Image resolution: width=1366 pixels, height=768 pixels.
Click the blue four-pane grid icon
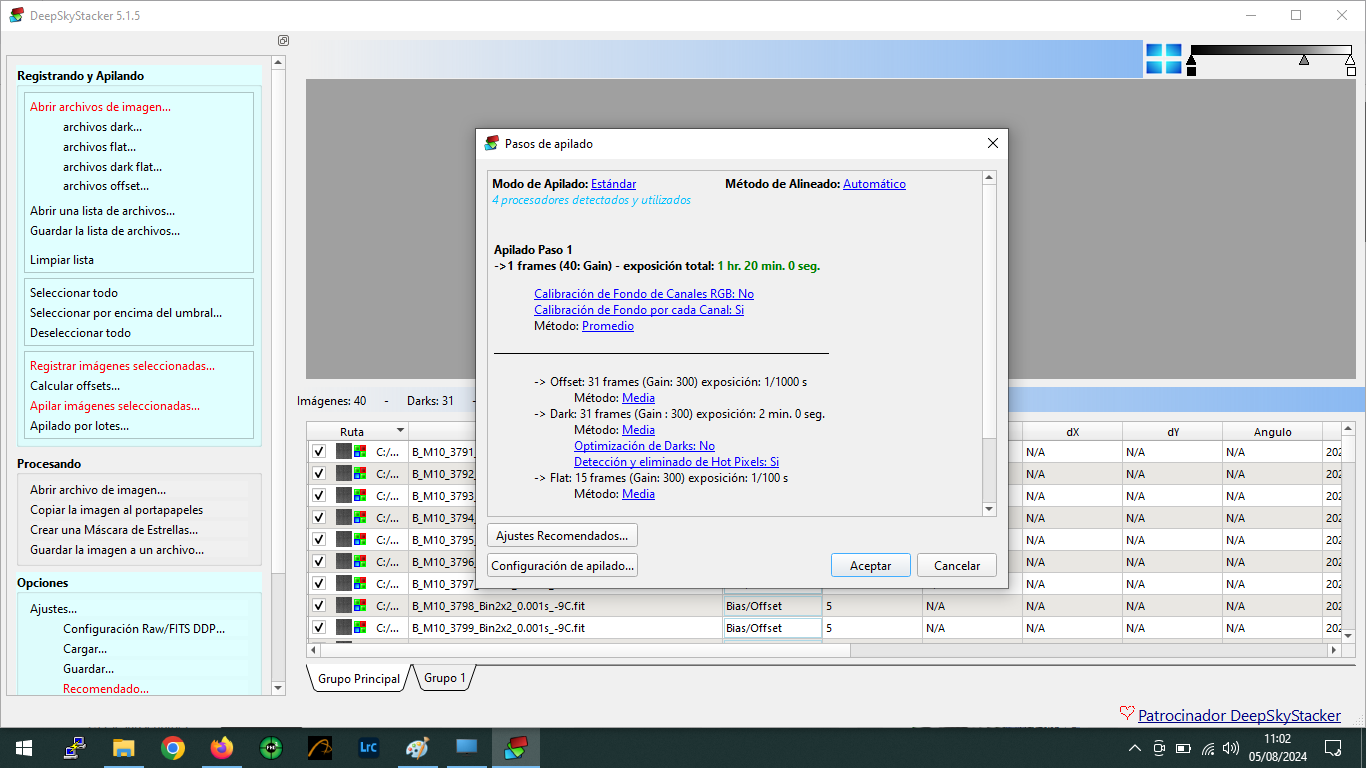click(1163, 59)
